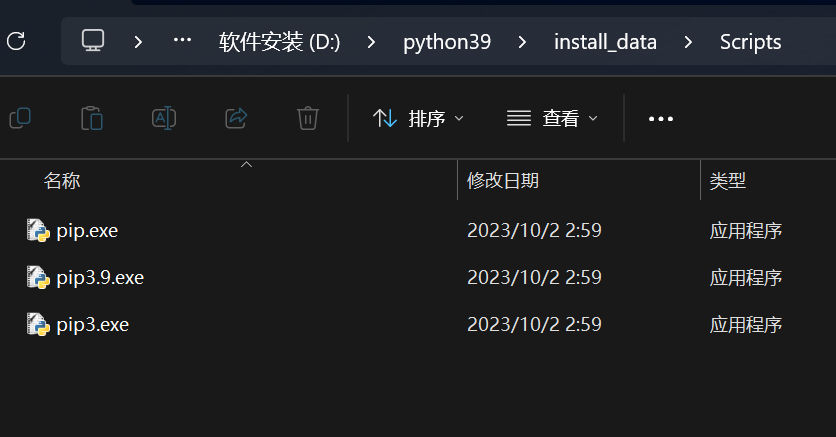Click the paste clipboard icon
This screenshot has height=437, width=836.
click(92, 118)
